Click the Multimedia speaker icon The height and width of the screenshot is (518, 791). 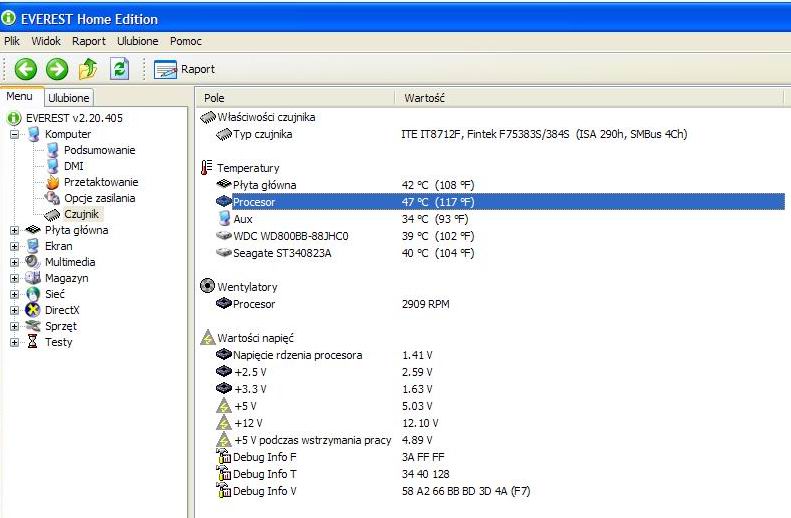click(x=33, y=262)
